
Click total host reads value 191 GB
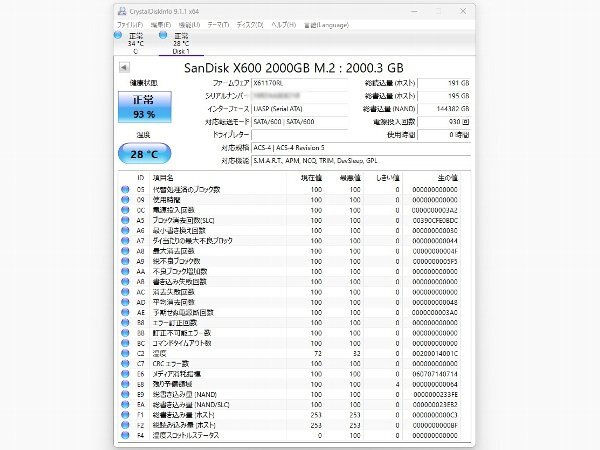point(444,83)
